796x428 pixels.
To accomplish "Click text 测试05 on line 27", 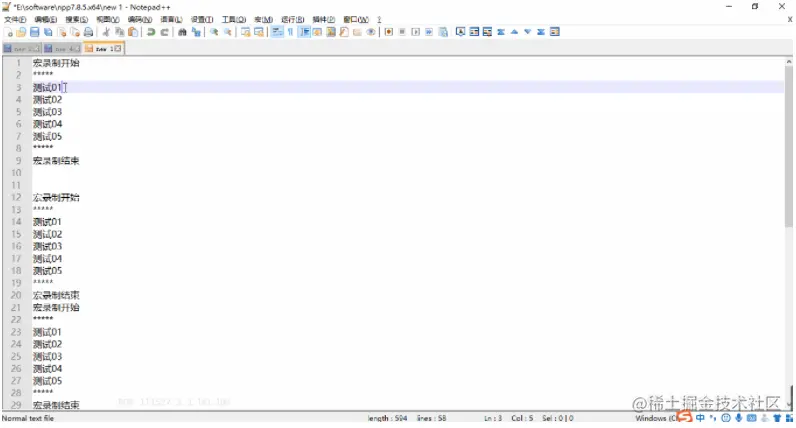I will click(47, 381).
